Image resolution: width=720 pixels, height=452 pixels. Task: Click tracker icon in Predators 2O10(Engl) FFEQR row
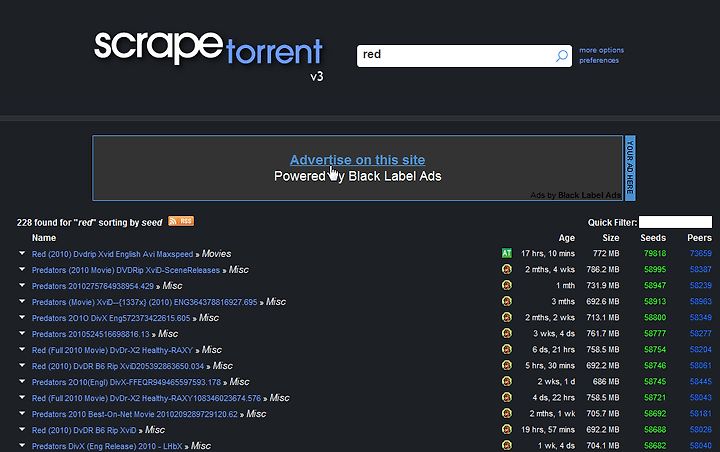point(506,381)
